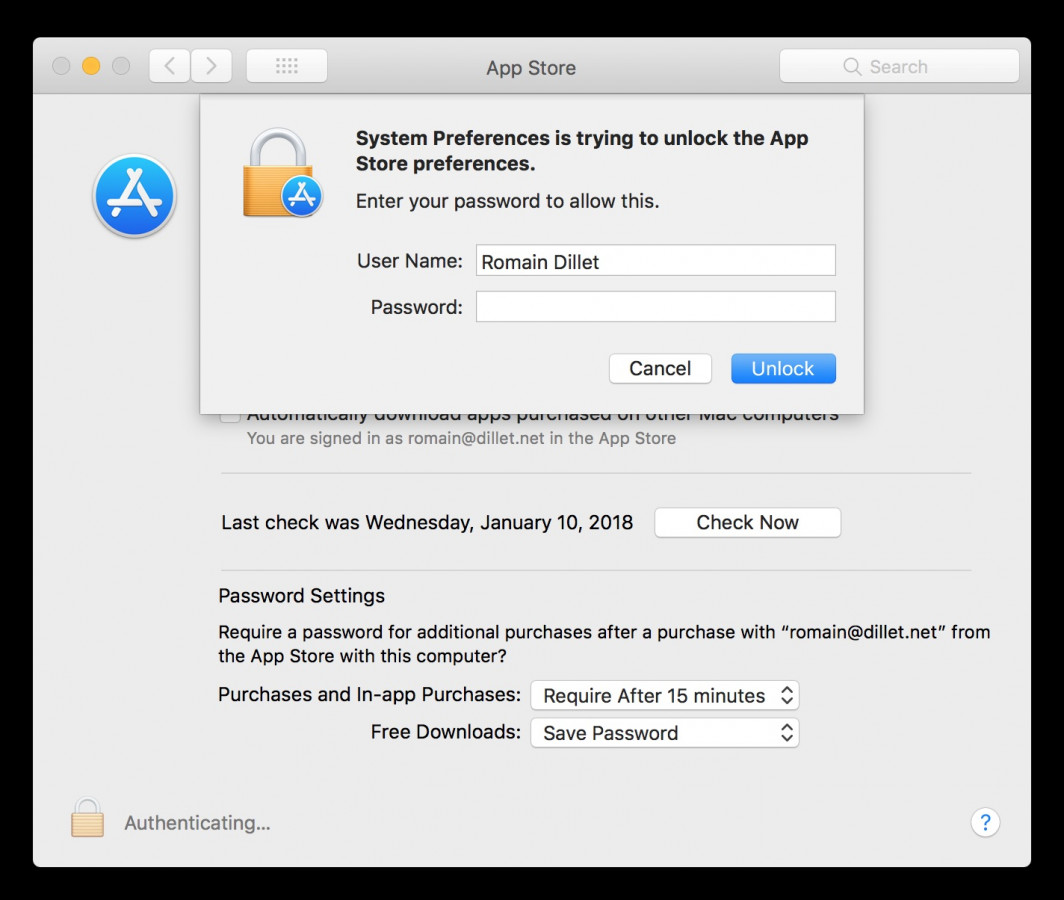Click inside the Search field

(x=900, y=66)
